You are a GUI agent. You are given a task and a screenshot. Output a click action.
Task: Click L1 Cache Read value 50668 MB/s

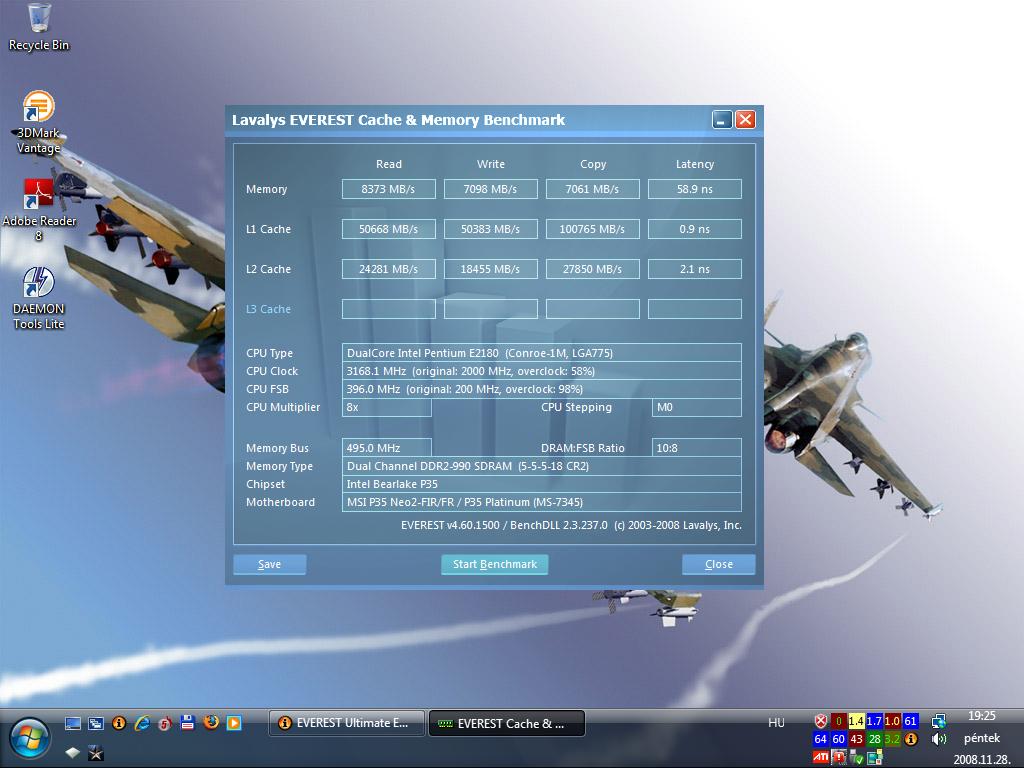coord(389,229)
